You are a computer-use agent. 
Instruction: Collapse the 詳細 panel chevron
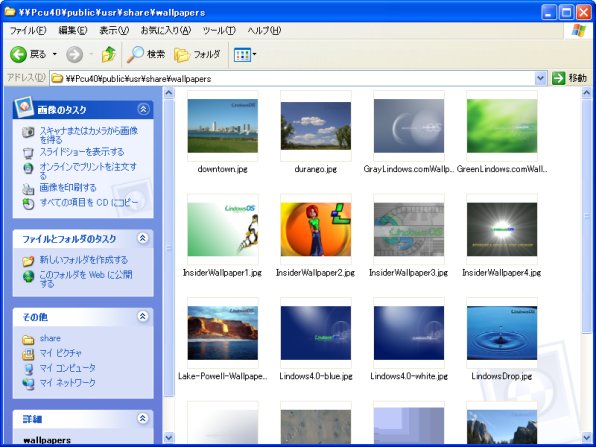[x=143, y=418]
